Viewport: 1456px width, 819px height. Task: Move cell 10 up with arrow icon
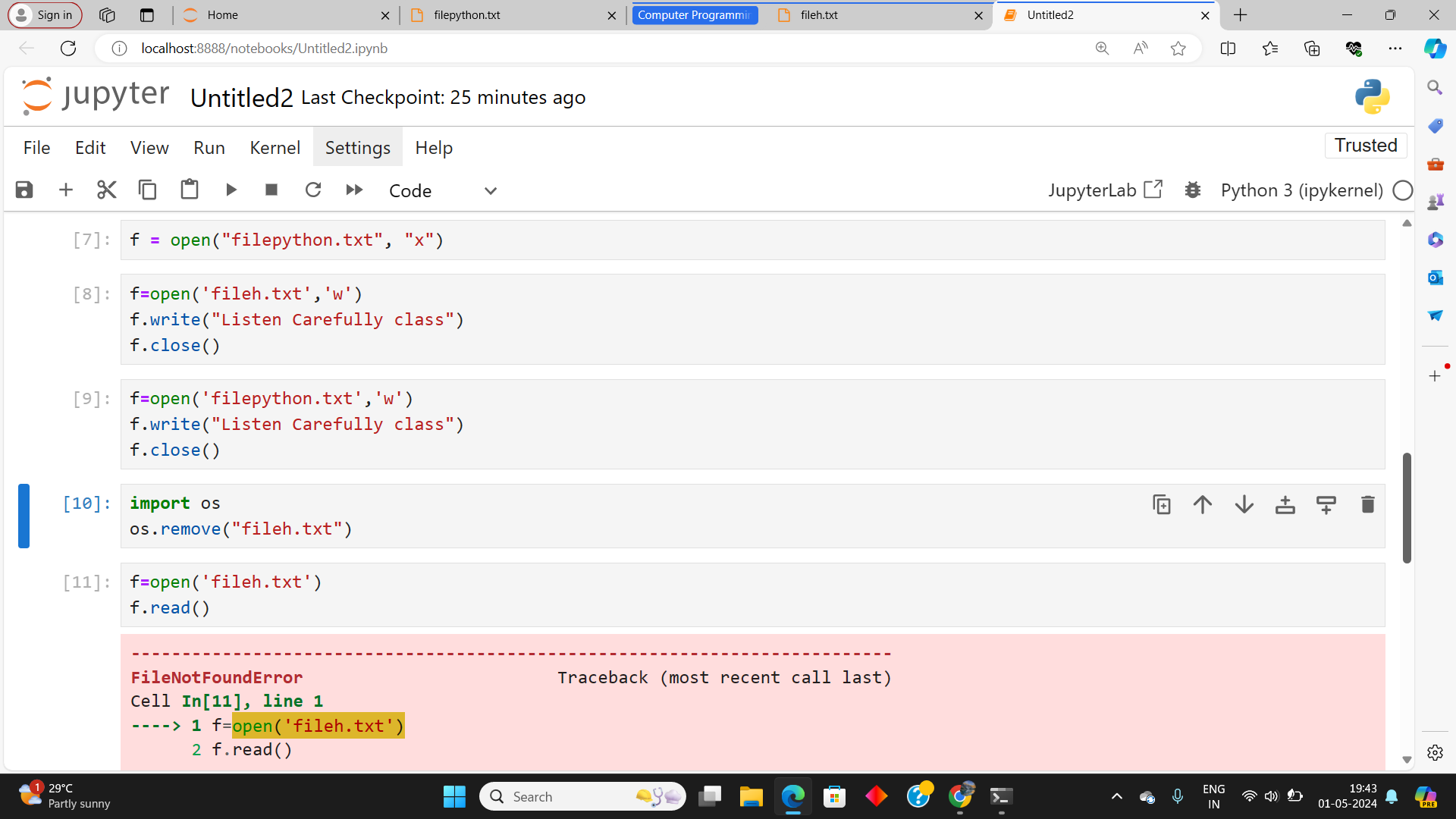[1203, 504]
